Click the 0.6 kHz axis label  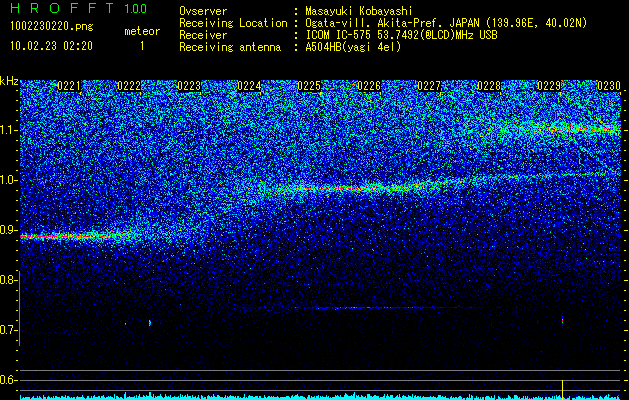click(x=9, y=380)
